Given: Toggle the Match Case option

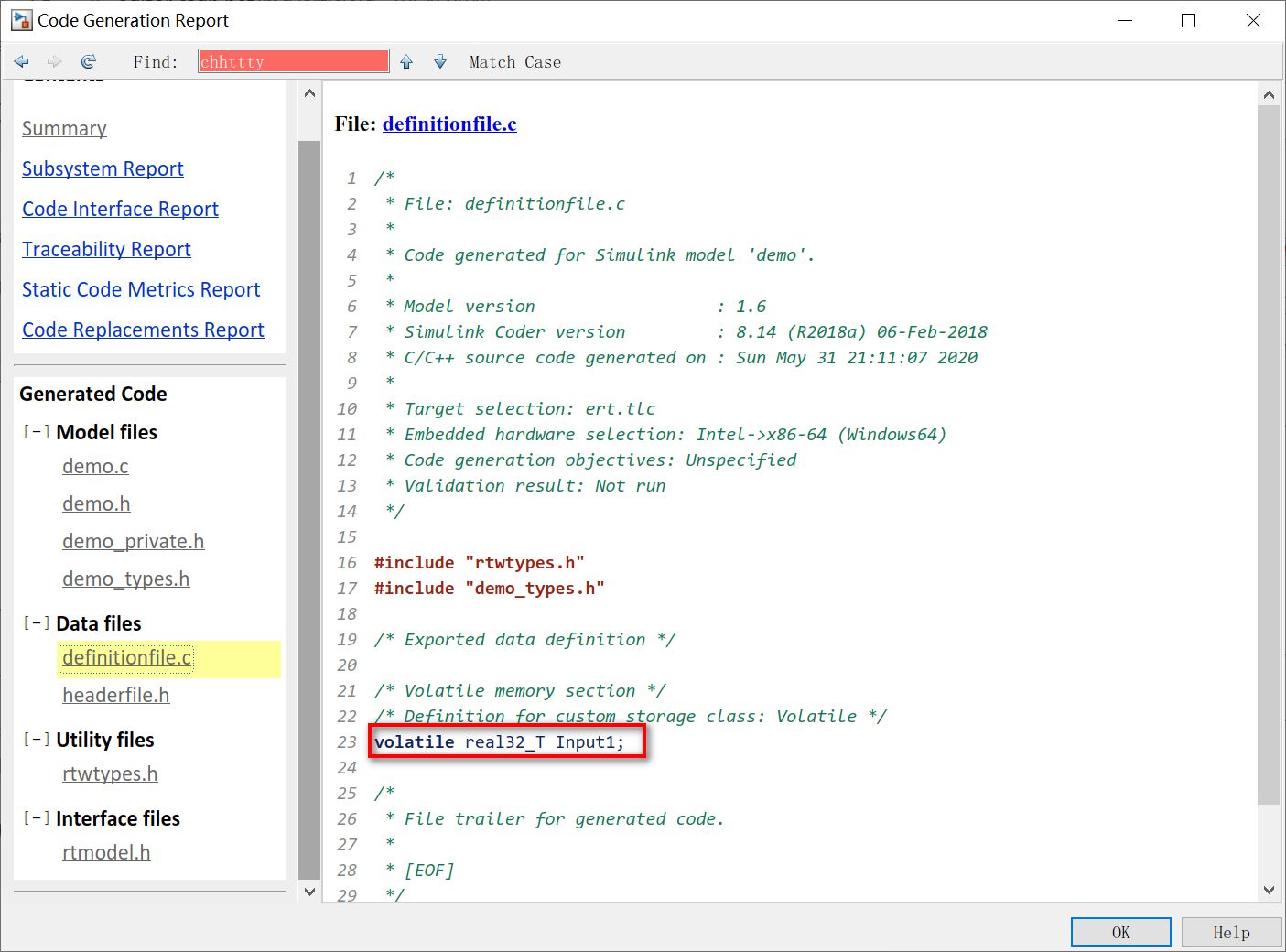Looking at the screenshot, I should pos(515,62).
